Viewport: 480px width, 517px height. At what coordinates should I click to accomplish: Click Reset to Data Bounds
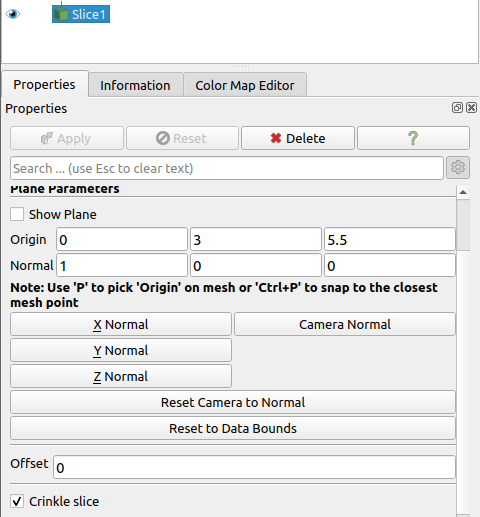[233, 428]
